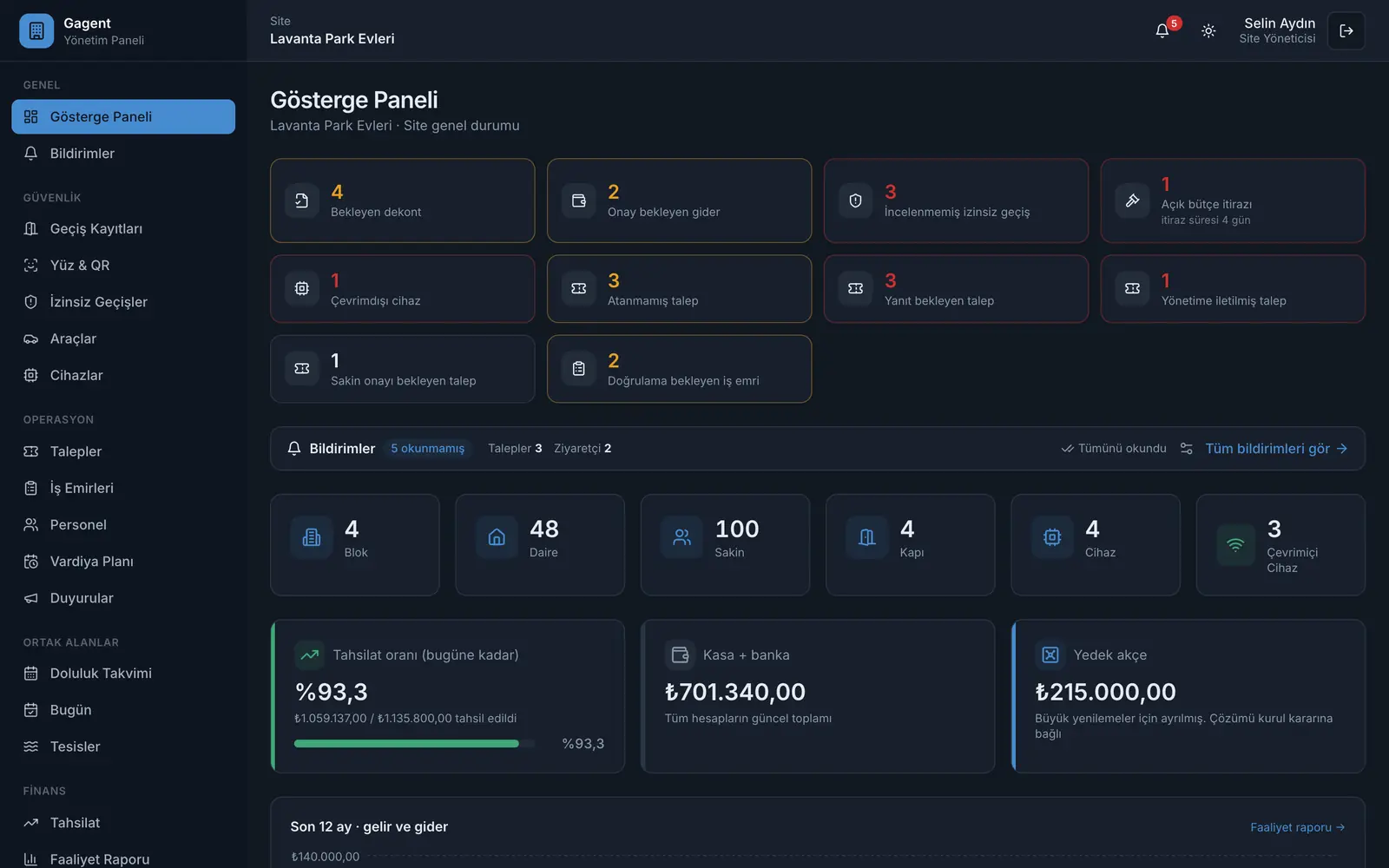Click shield icon on İncelenmemiş izinsiz geçiş
Image resolution: width=1389 pixels, height=868 pixels.
click(856, 201)
